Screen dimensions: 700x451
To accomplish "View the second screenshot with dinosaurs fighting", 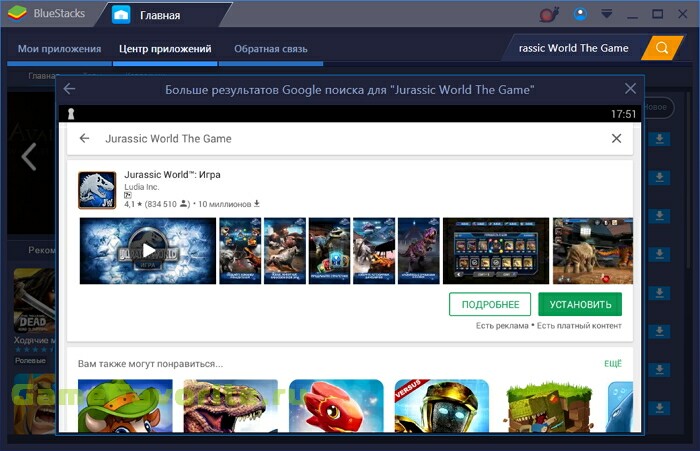I will 285,251.
